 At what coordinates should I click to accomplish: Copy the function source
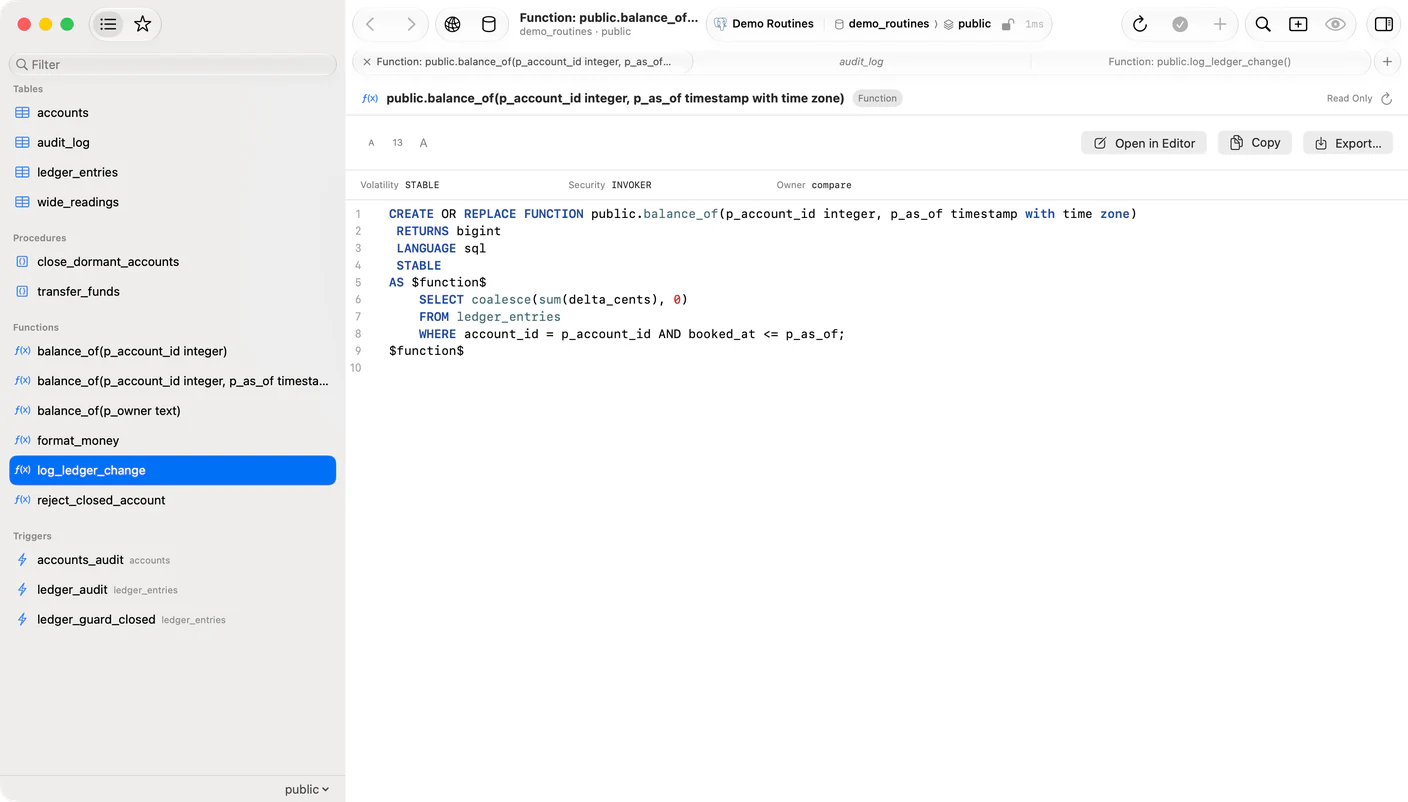click(1255, 143)
